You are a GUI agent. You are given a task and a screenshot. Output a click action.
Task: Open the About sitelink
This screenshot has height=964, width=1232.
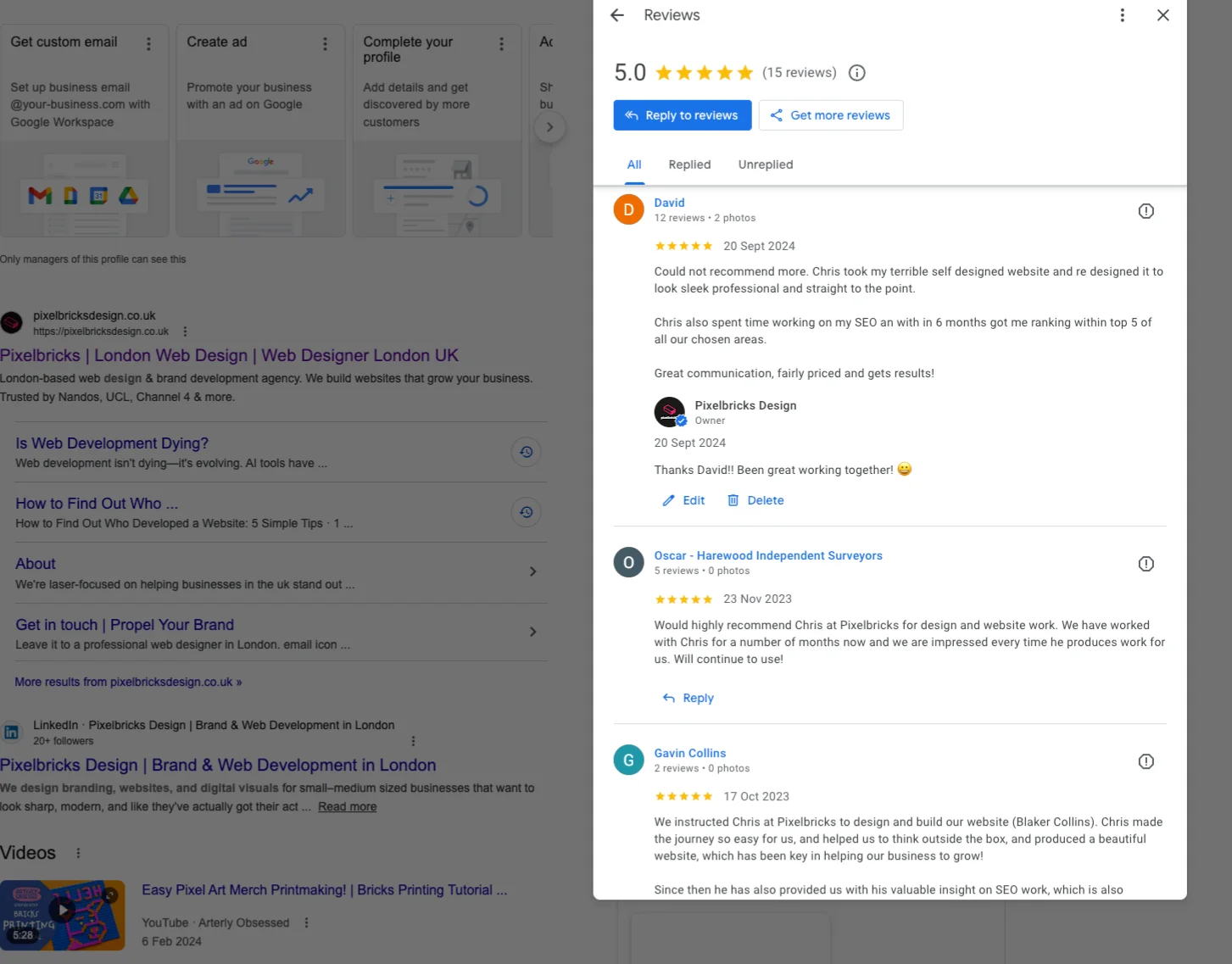coord(36,564)
